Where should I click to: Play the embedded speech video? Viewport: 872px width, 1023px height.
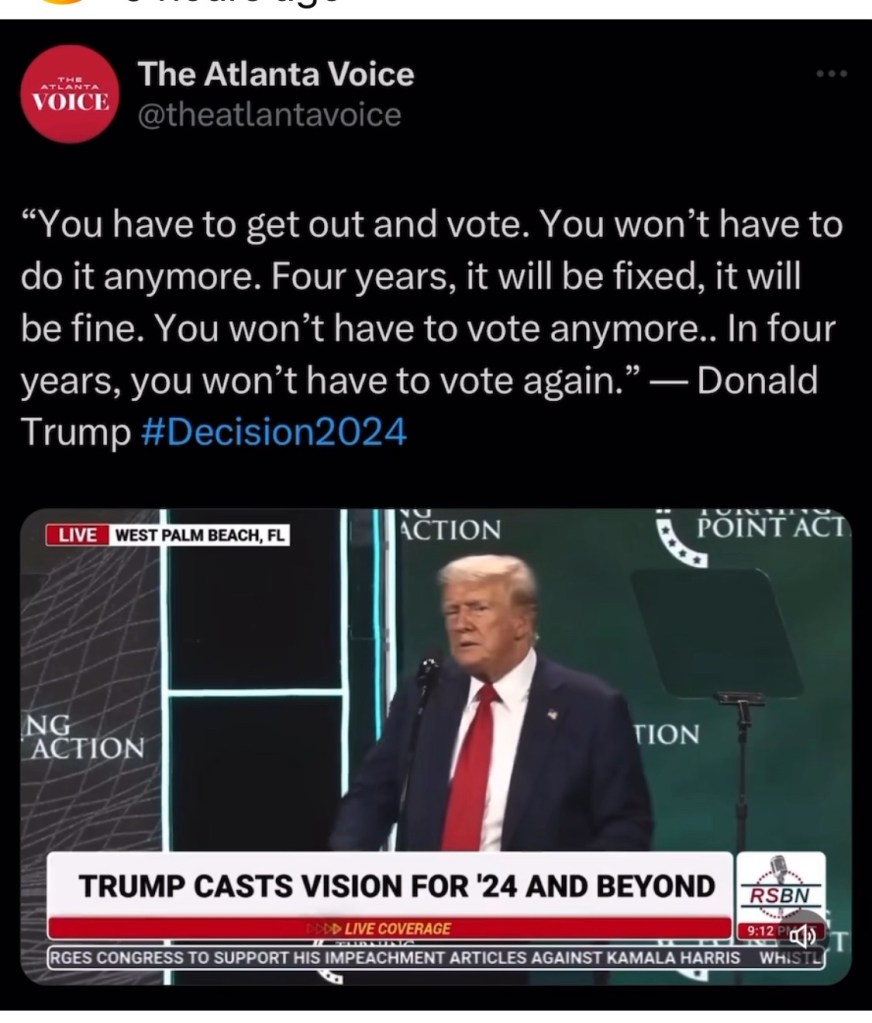436,746
